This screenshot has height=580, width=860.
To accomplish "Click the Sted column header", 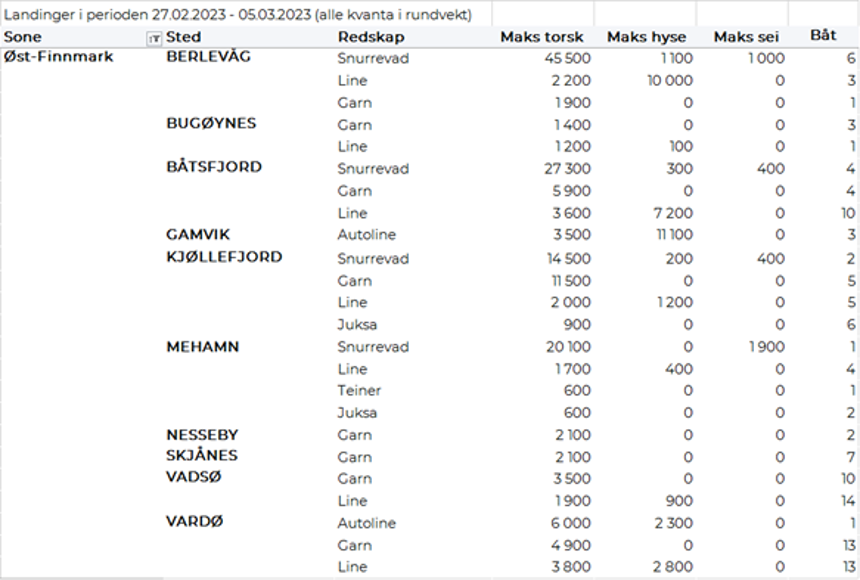I will tap(184, 37).
